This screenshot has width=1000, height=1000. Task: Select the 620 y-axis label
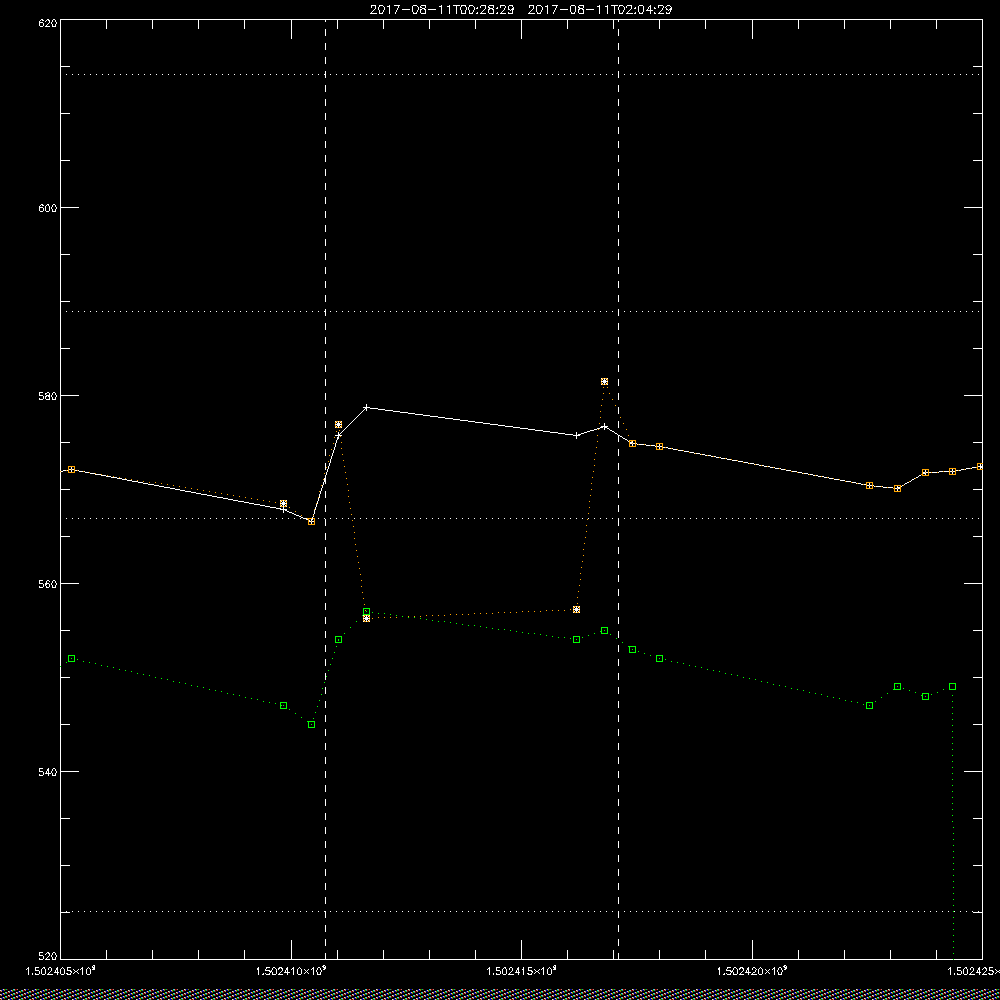coord(48,23)
